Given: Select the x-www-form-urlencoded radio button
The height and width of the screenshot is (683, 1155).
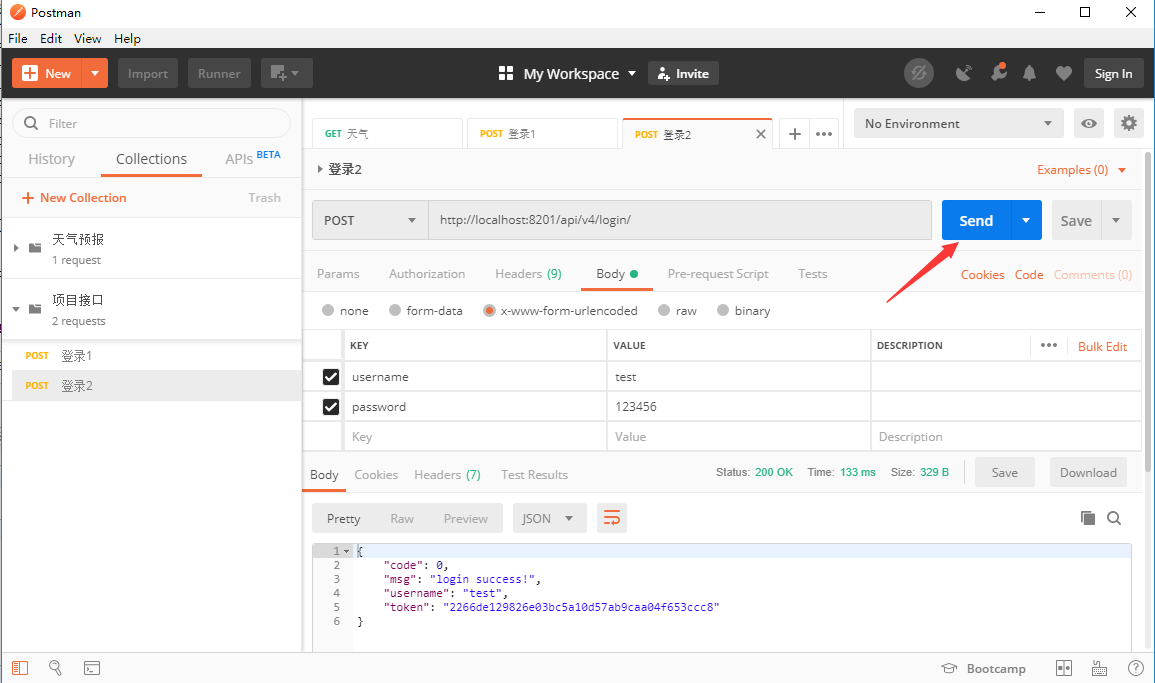Looking at the screenshot, I should pos(489,310).
